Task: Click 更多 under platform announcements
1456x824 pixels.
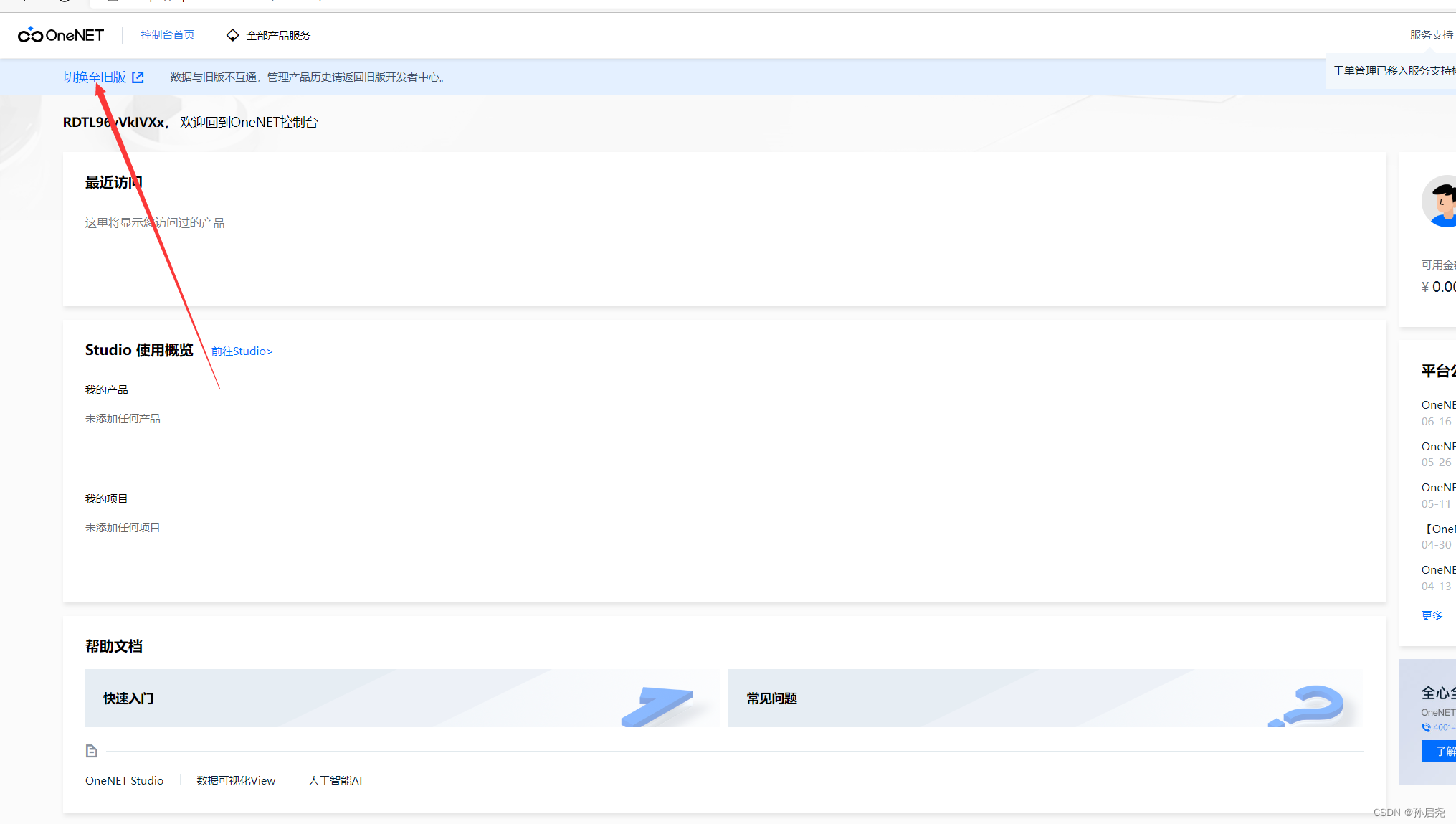Action: (1432, 616)
